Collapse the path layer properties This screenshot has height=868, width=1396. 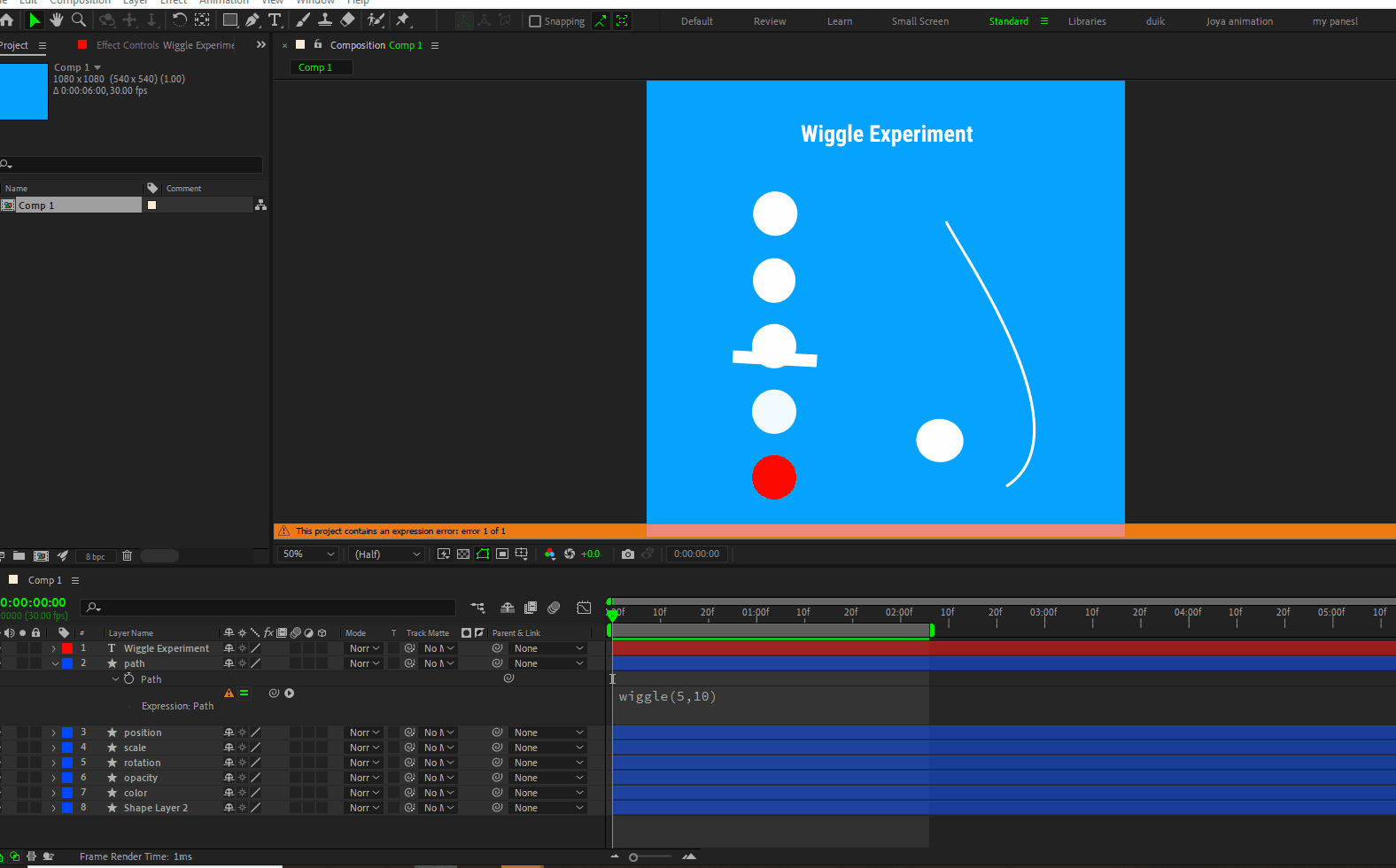click(x=55, y=663)
